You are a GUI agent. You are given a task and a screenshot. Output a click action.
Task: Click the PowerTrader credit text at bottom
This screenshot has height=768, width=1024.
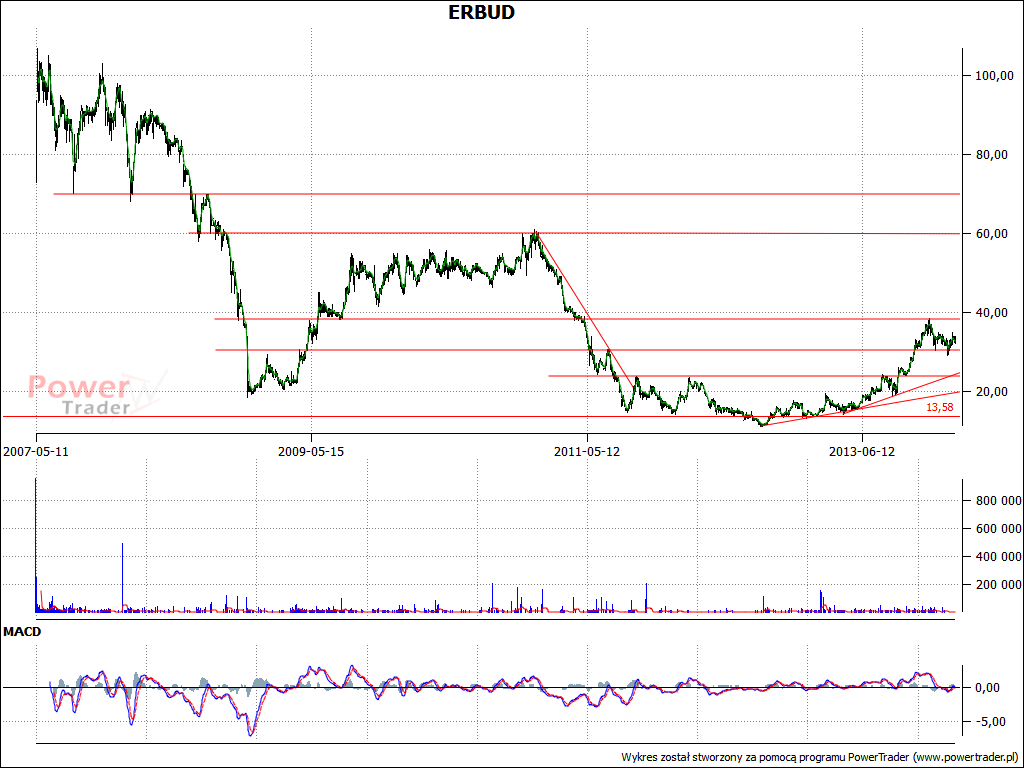(820, 757)
